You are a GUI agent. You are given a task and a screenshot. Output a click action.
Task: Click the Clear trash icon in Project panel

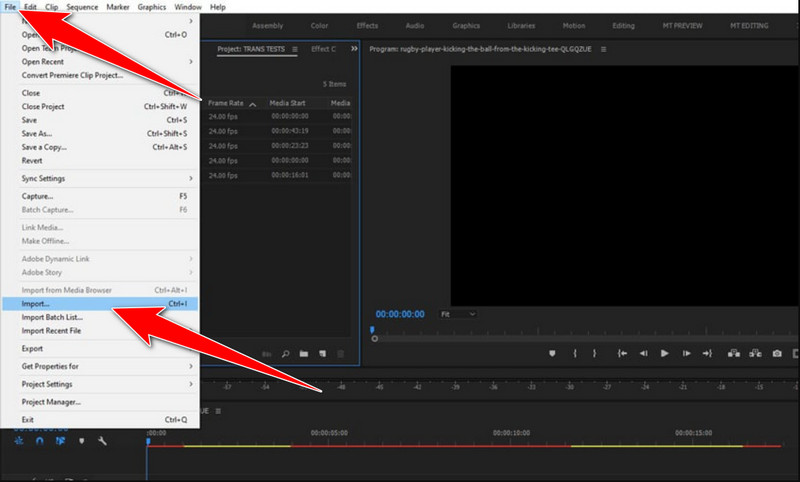341,353
